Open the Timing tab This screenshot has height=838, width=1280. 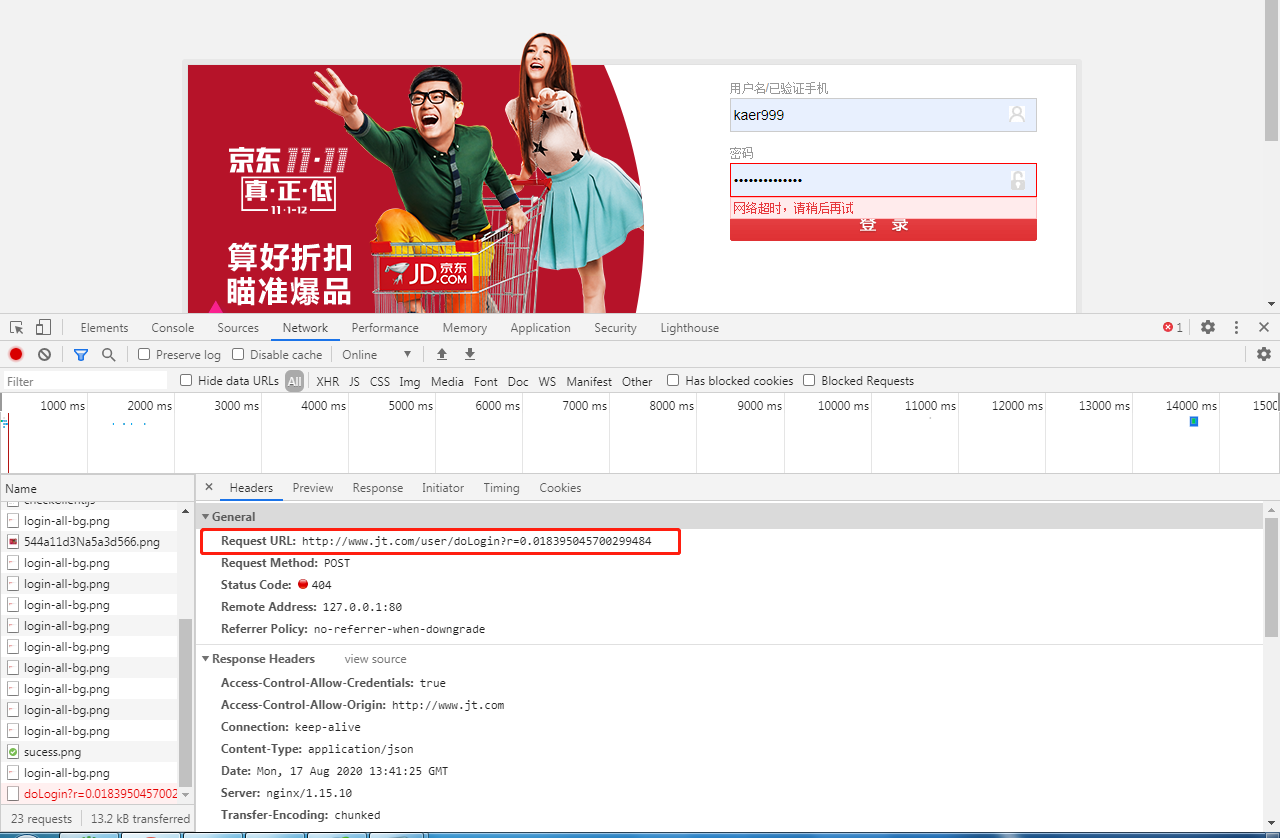click(x=501, y=488)
